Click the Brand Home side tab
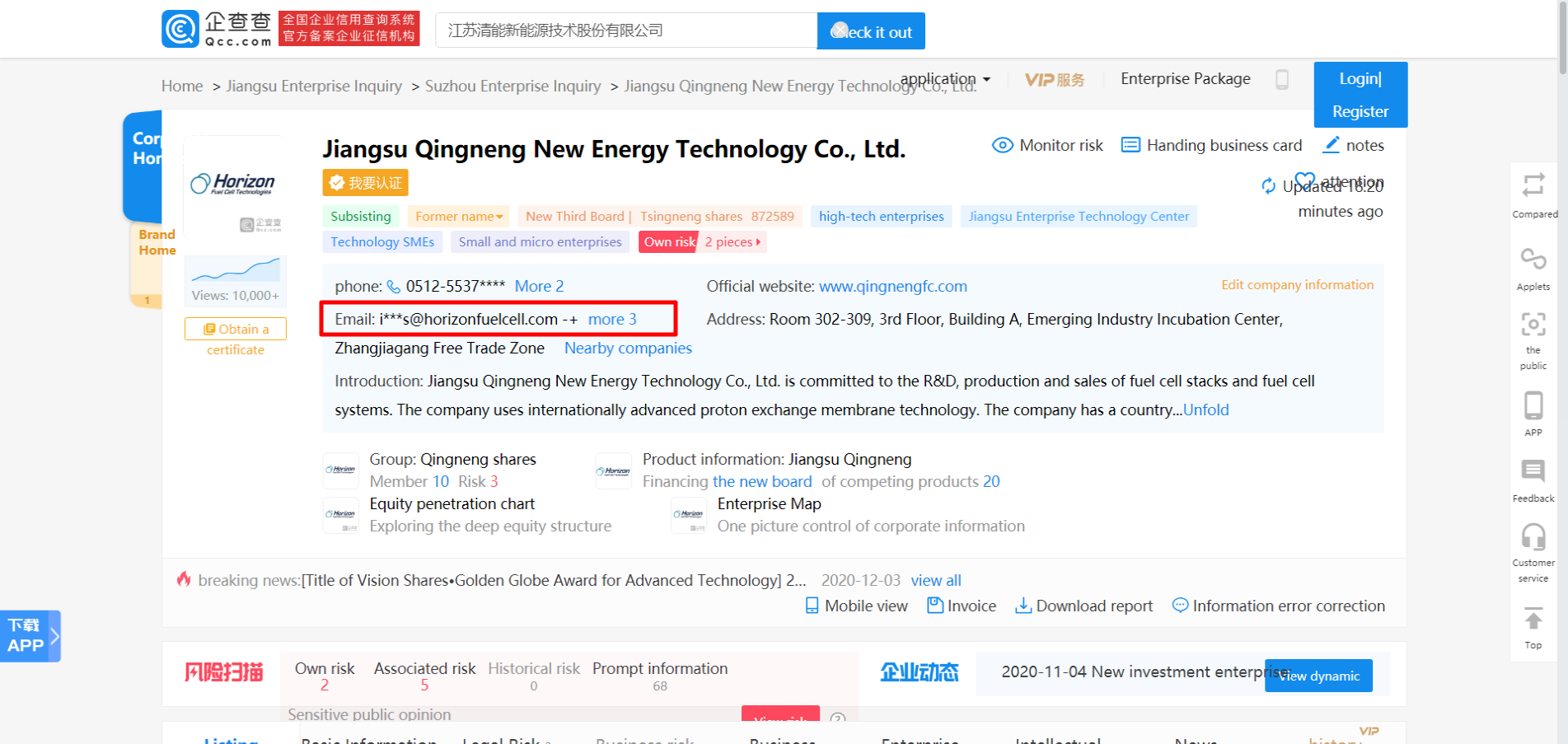The height and width of the screenshot is (744, 1568). tap(154, 264)
